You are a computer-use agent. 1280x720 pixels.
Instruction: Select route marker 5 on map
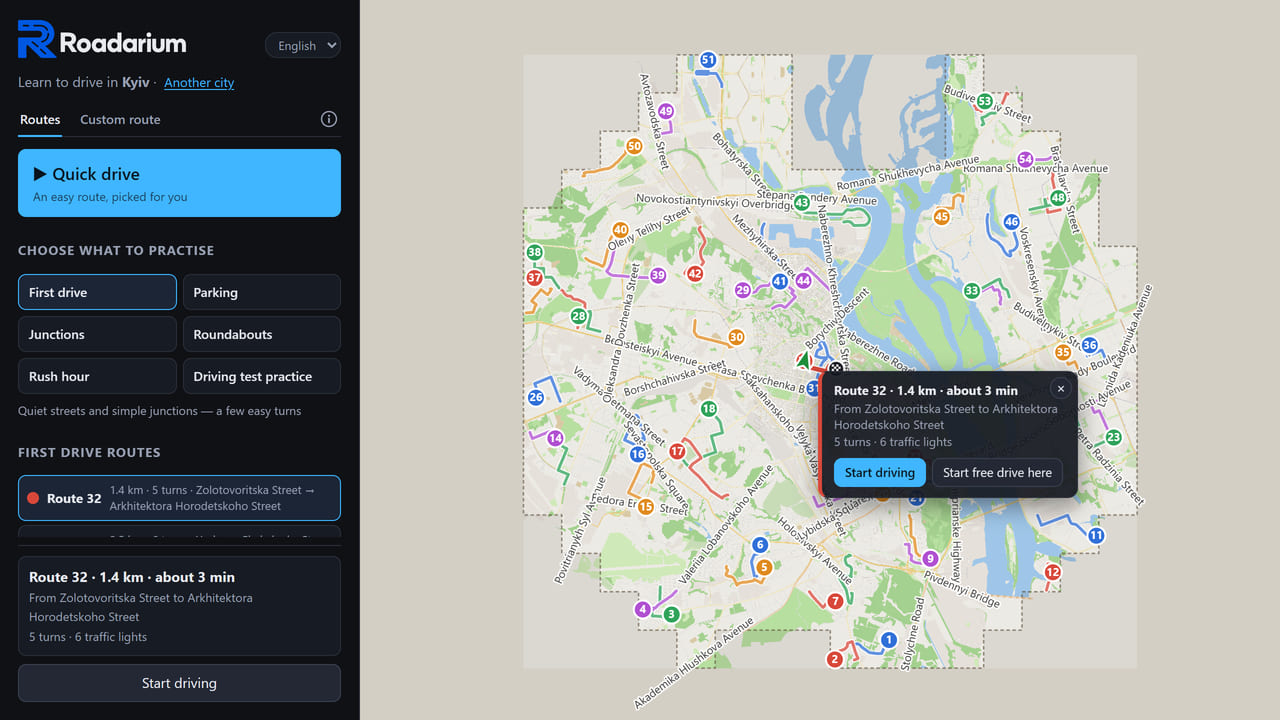pos(764,567)
